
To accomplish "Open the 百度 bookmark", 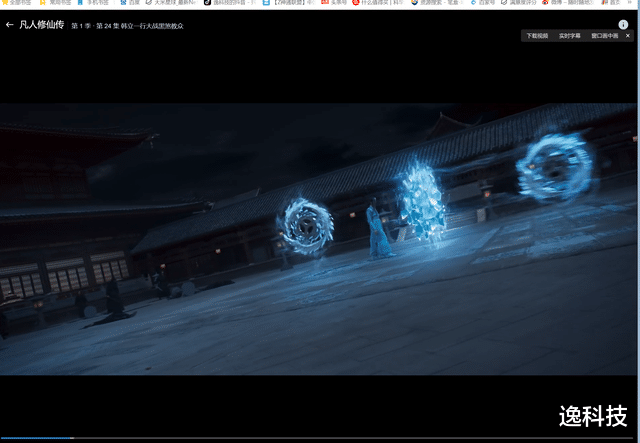I will [130, 2].
